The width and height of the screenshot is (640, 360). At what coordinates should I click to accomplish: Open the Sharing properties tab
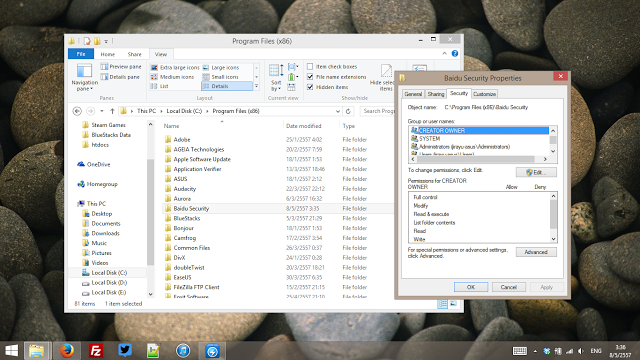(436, 94)
